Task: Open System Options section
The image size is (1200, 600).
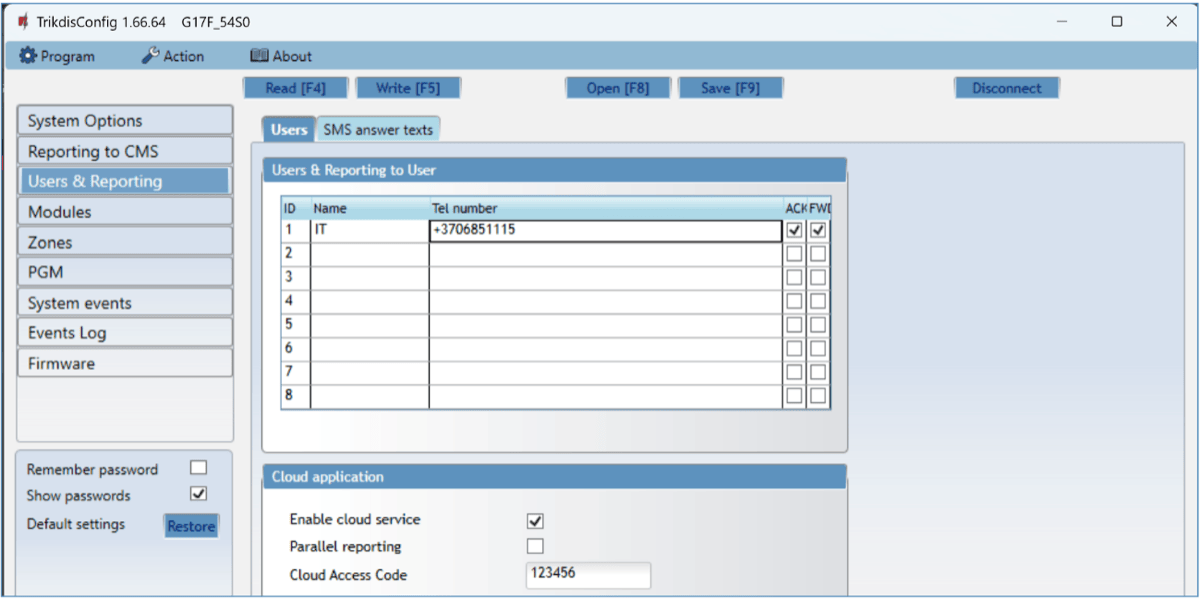Action: pos(124,121)
